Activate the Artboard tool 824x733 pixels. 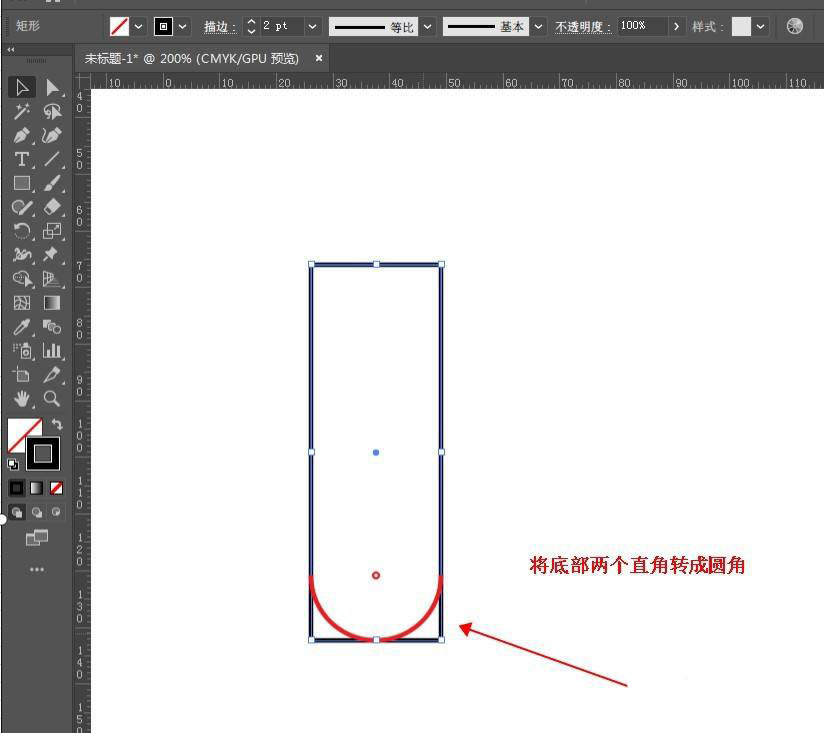[22, 375]
